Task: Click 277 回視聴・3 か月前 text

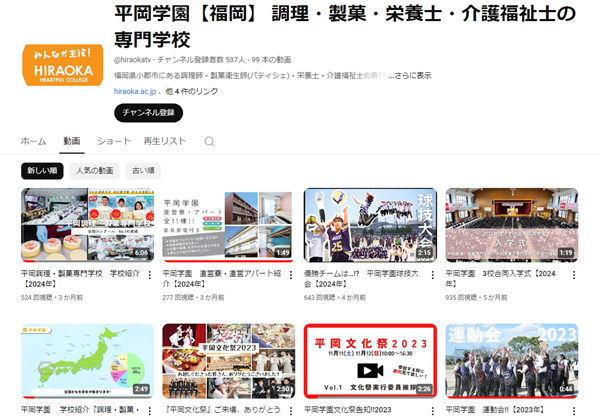Action: pos(193,297)
